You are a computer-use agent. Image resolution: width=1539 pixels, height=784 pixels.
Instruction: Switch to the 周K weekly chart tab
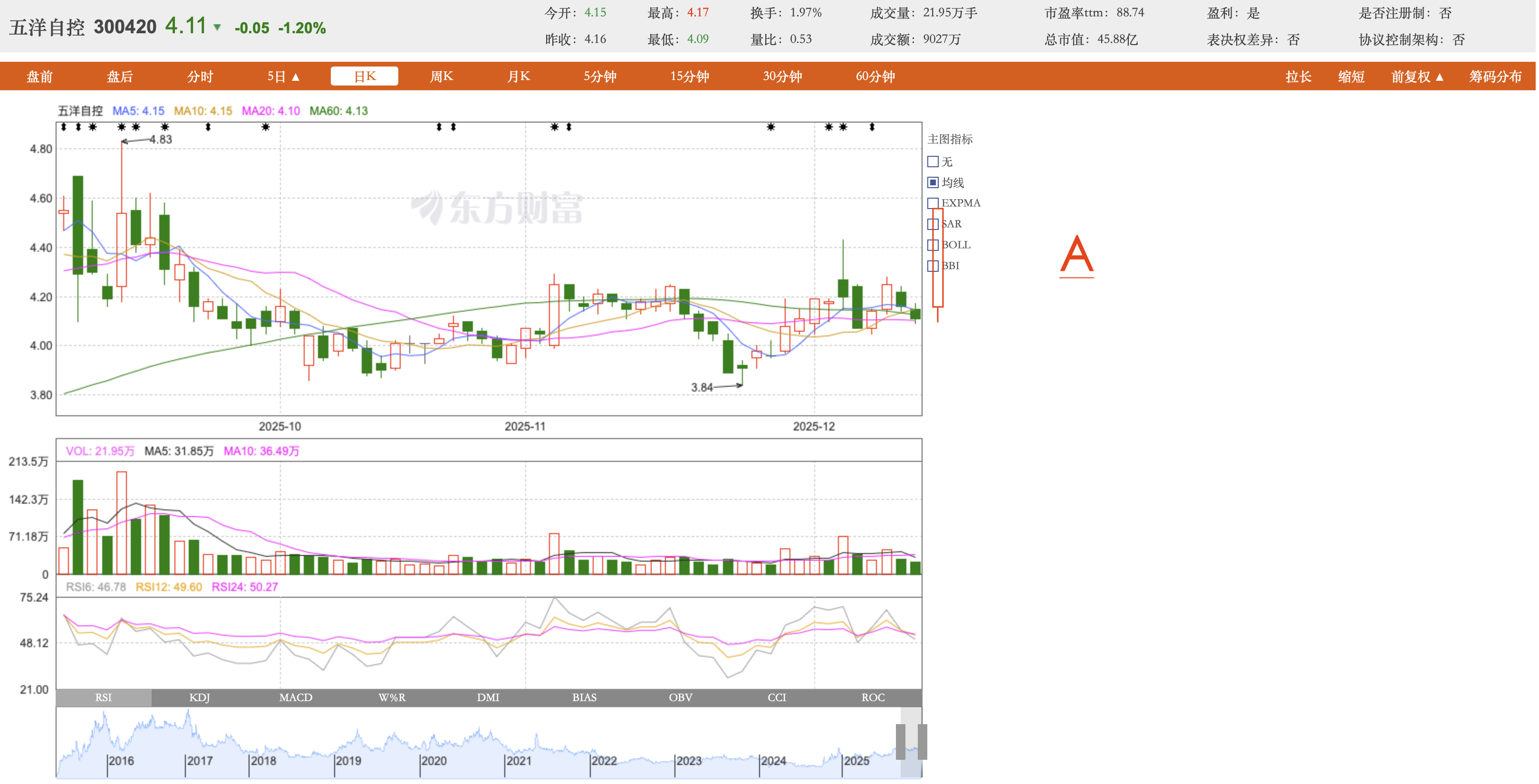(x=442, y=76)
